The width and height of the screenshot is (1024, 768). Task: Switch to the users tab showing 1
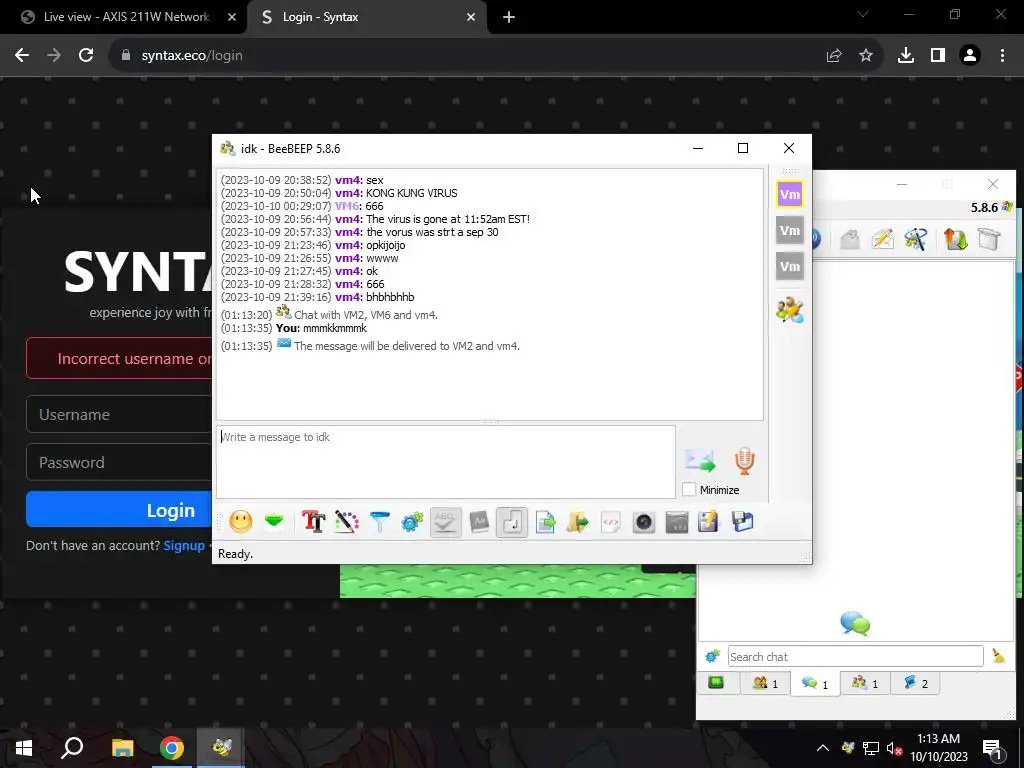pos(765,683)
